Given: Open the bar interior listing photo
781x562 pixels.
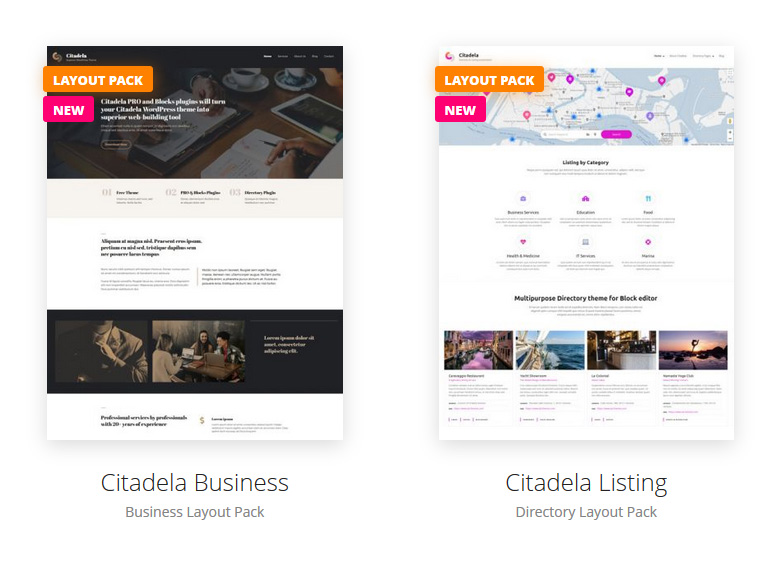Looking at the screenshot, I should click(622, 350).
